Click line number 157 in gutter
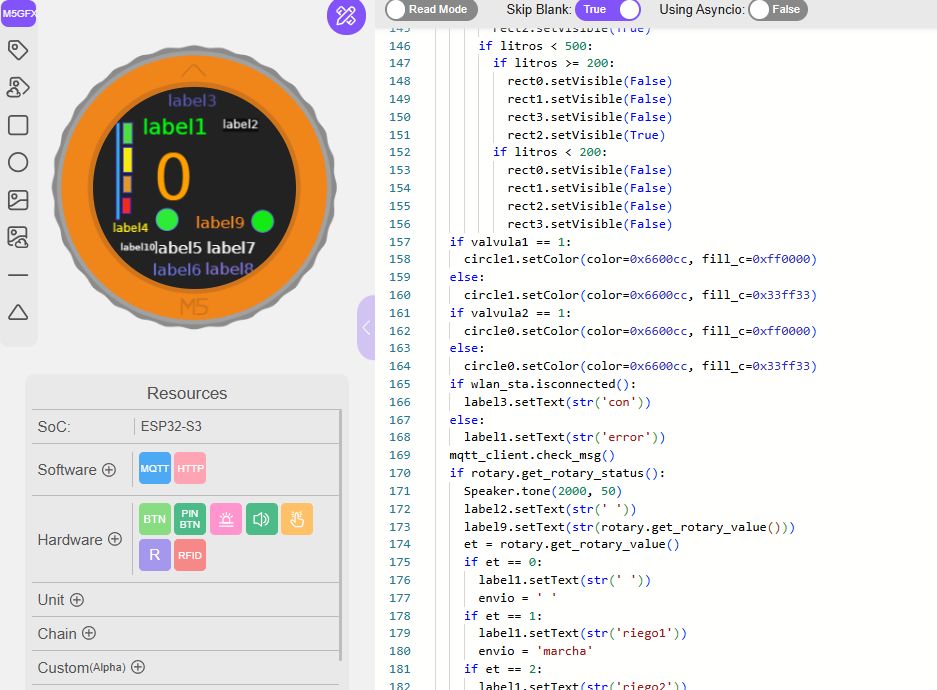Viewport: 937px width, 690px height. [400, 242]
